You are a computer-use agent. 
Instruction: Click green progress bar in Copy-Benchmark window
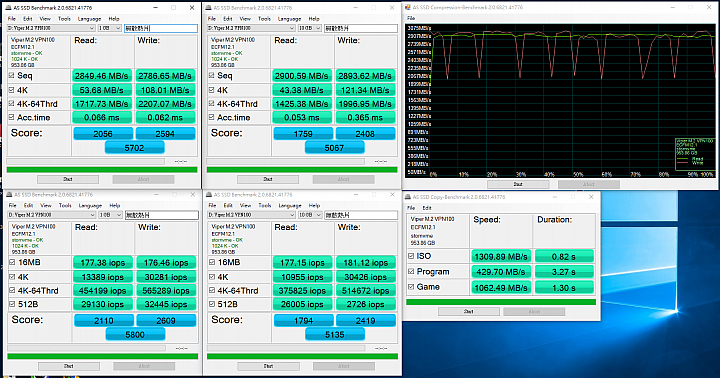tap(501, 302)
